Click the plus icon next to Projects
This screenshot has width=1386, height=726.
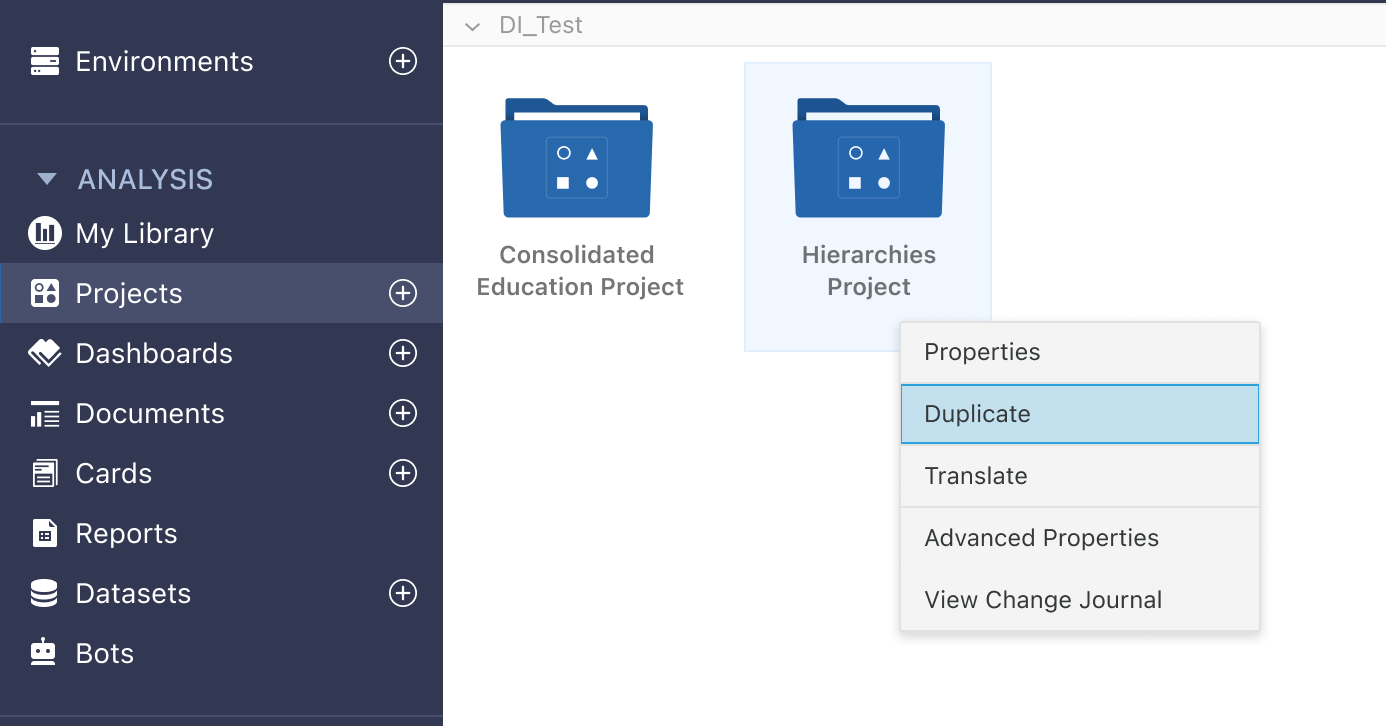tap(402, 293)
